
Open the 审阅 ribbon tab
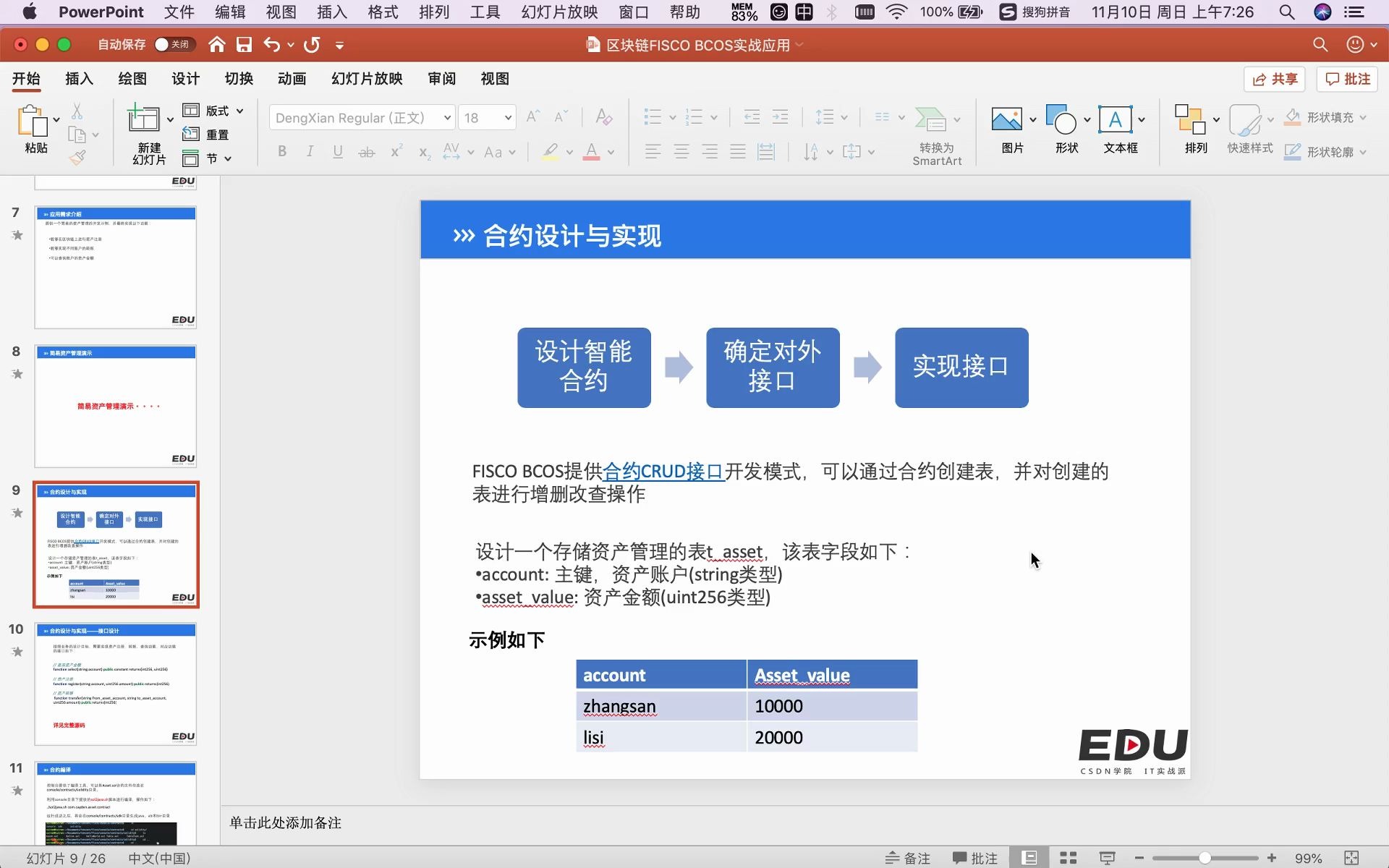tap(441, 79)
